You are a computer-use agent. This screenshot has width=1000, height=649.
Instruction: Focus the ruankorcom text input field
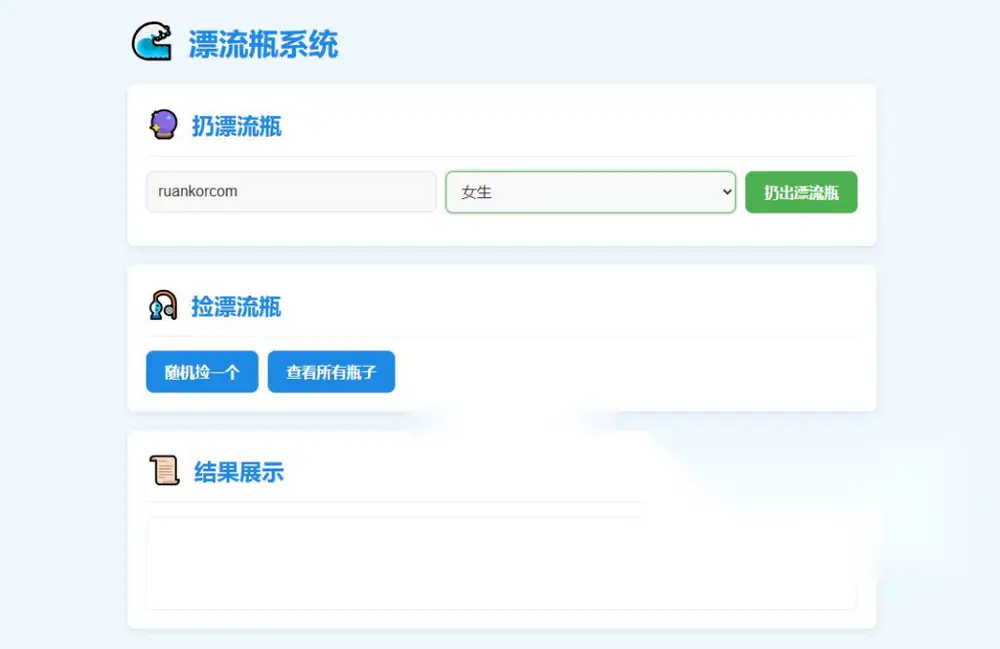pyautogui.click(x=291, y=191)
